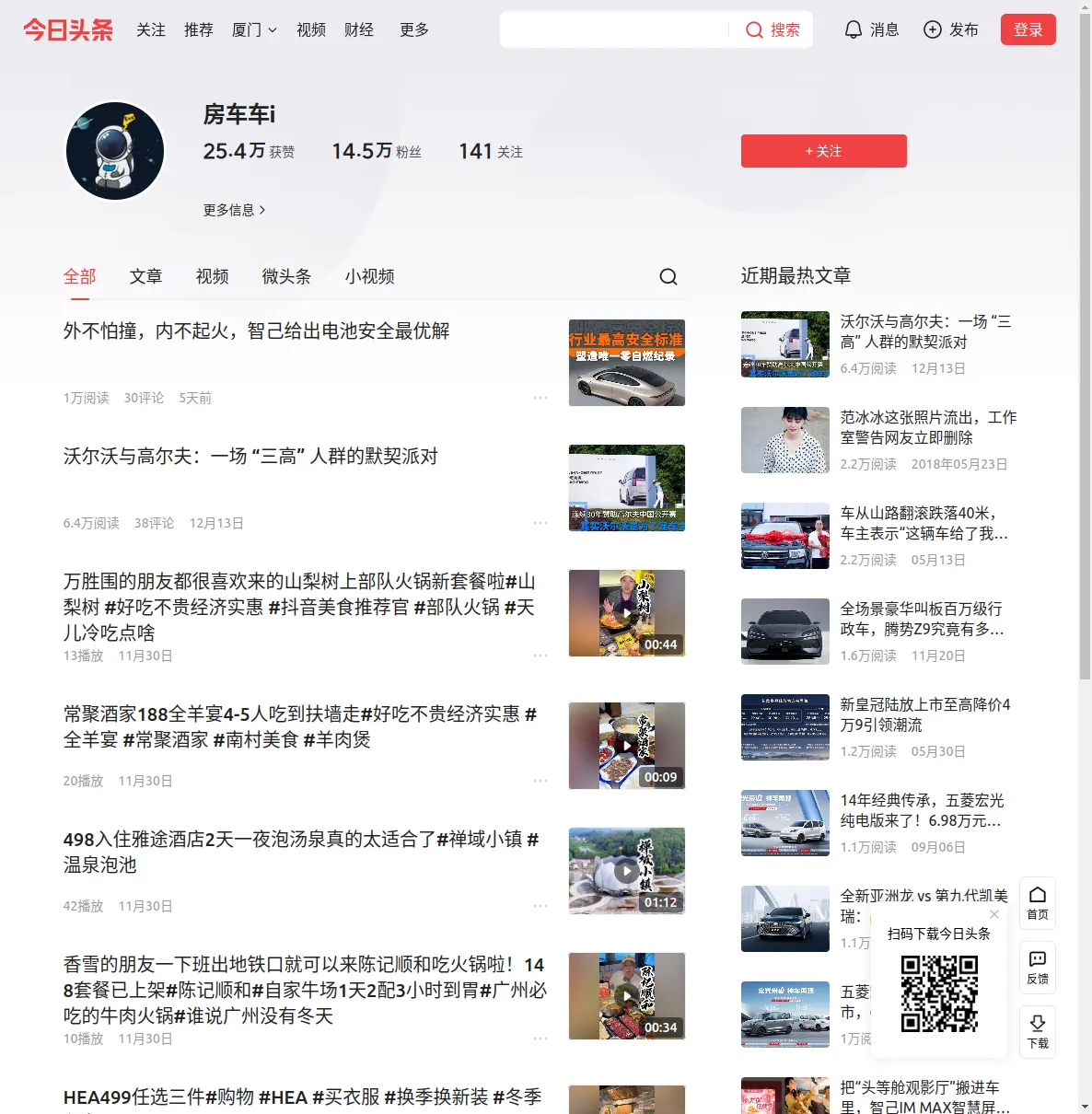The image size is (1092, 1114).
Task: Click the header search input field
Action: (x=614, y=29)
